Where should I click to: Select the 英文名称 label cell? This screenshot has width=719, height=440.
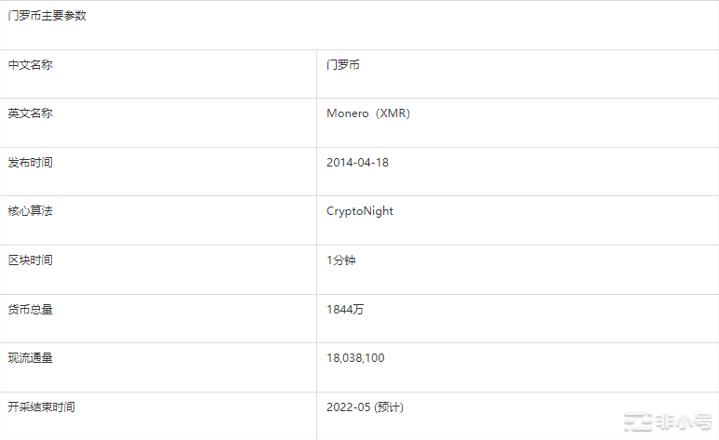click(x=30, y=114)
